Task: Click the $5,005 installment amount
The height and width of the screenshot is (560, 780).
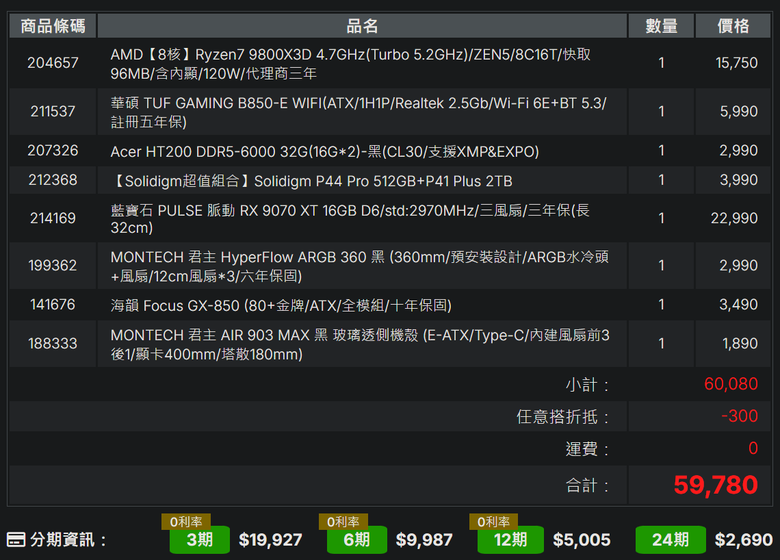Action: [582, 540]
